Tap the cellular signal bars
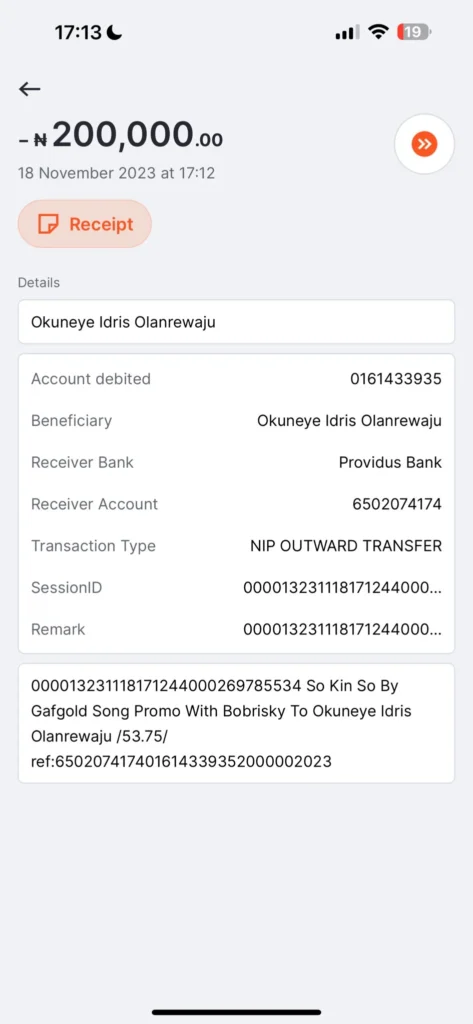The image size is (473, 1024). tap(347, 32)
